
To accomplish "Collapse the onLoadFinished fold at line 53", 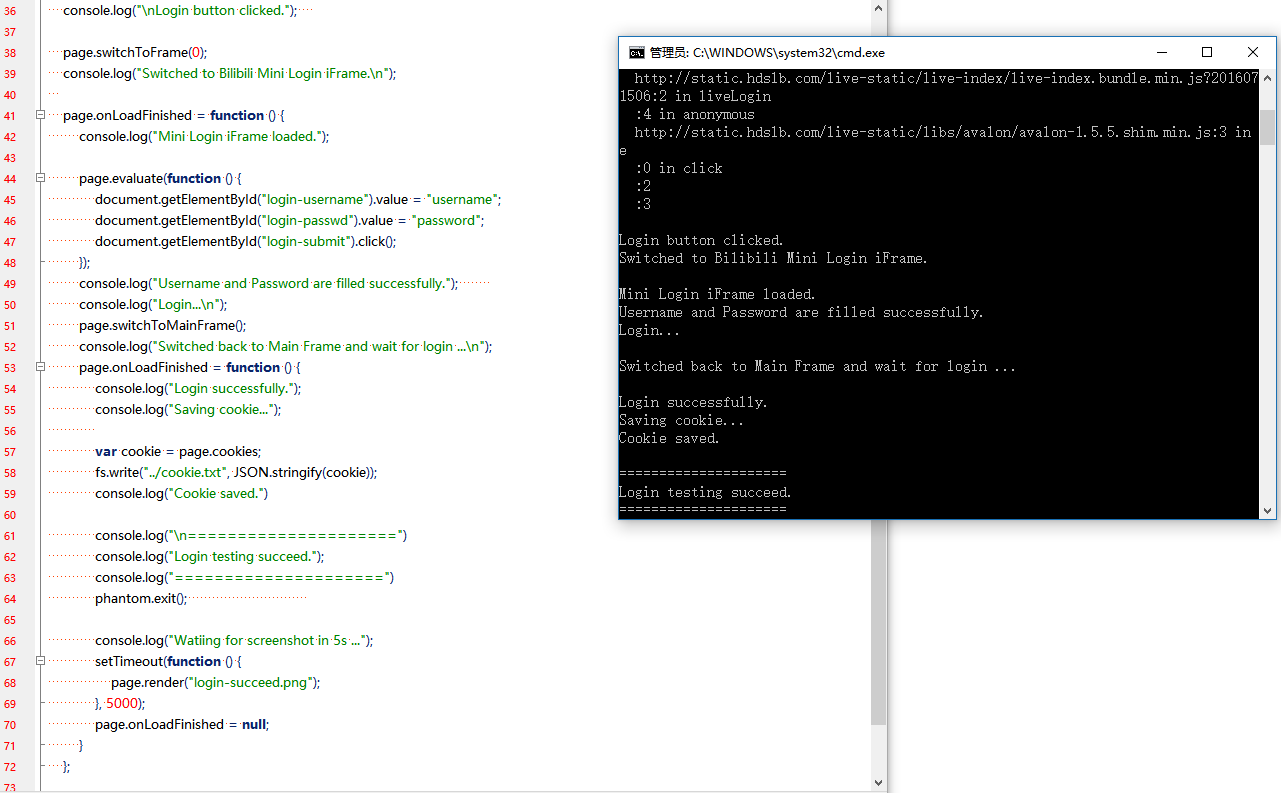I will (41, 367).
